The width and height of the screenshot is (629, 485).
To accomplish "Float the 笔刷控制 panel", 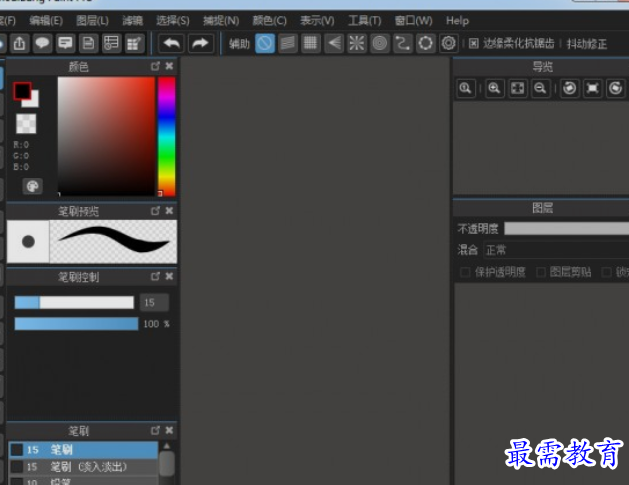I will pos(155,276).
